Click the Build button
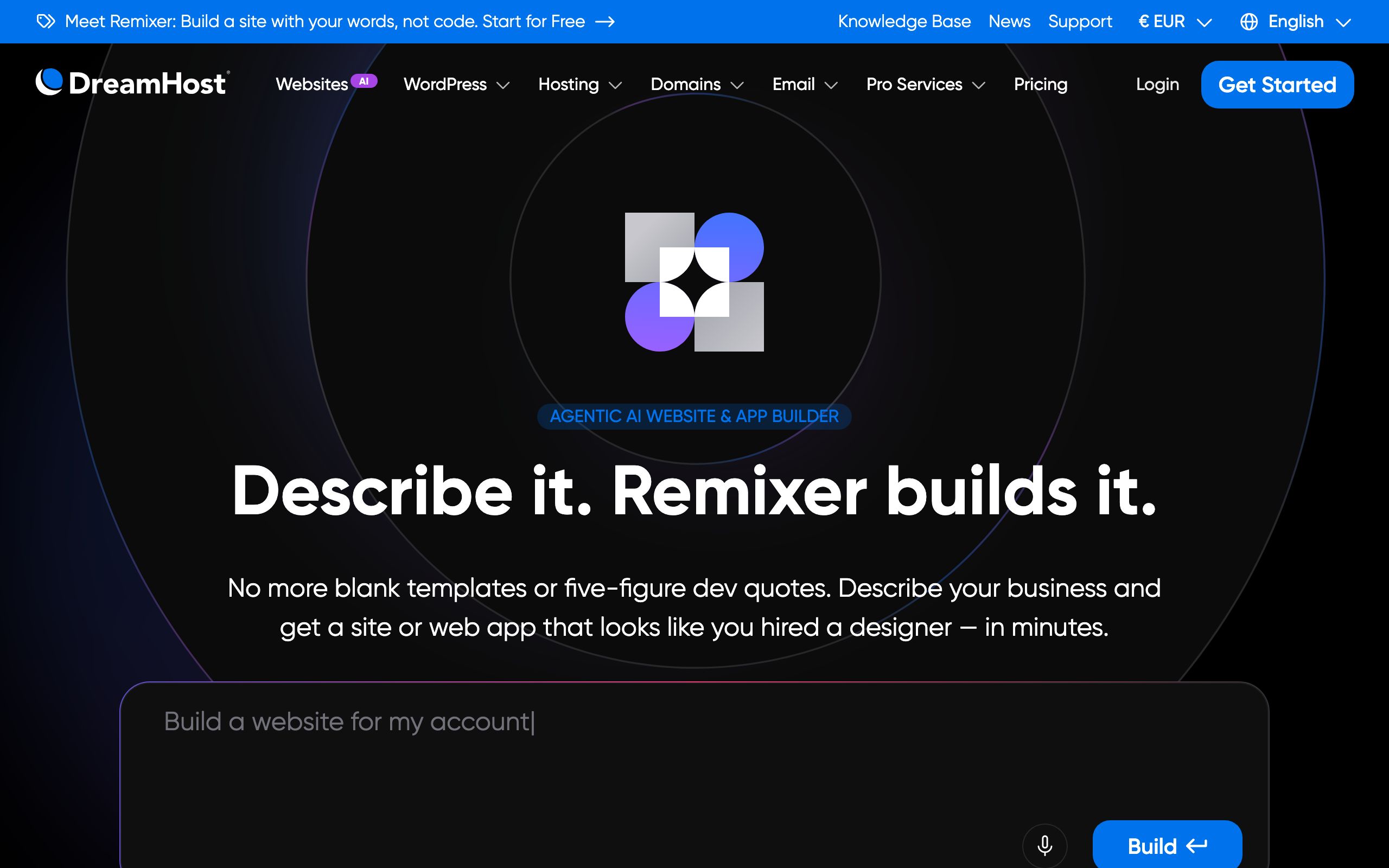This screenshot has width=1389, height=868. coord(1167,845)
